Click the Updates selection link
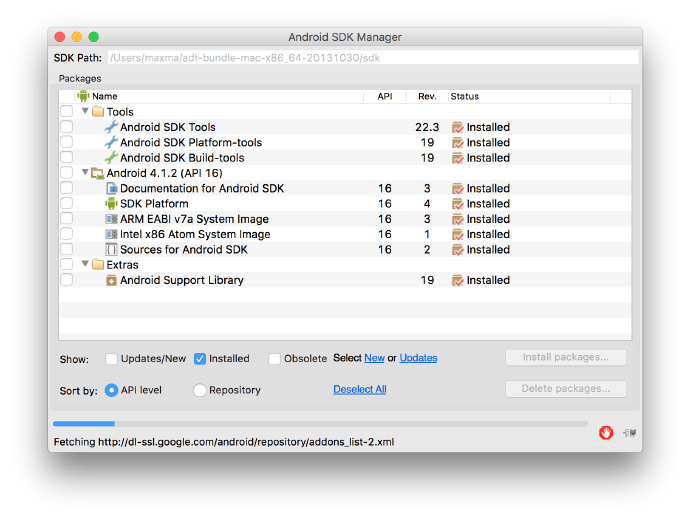The image size is (690, 520). 418,358
